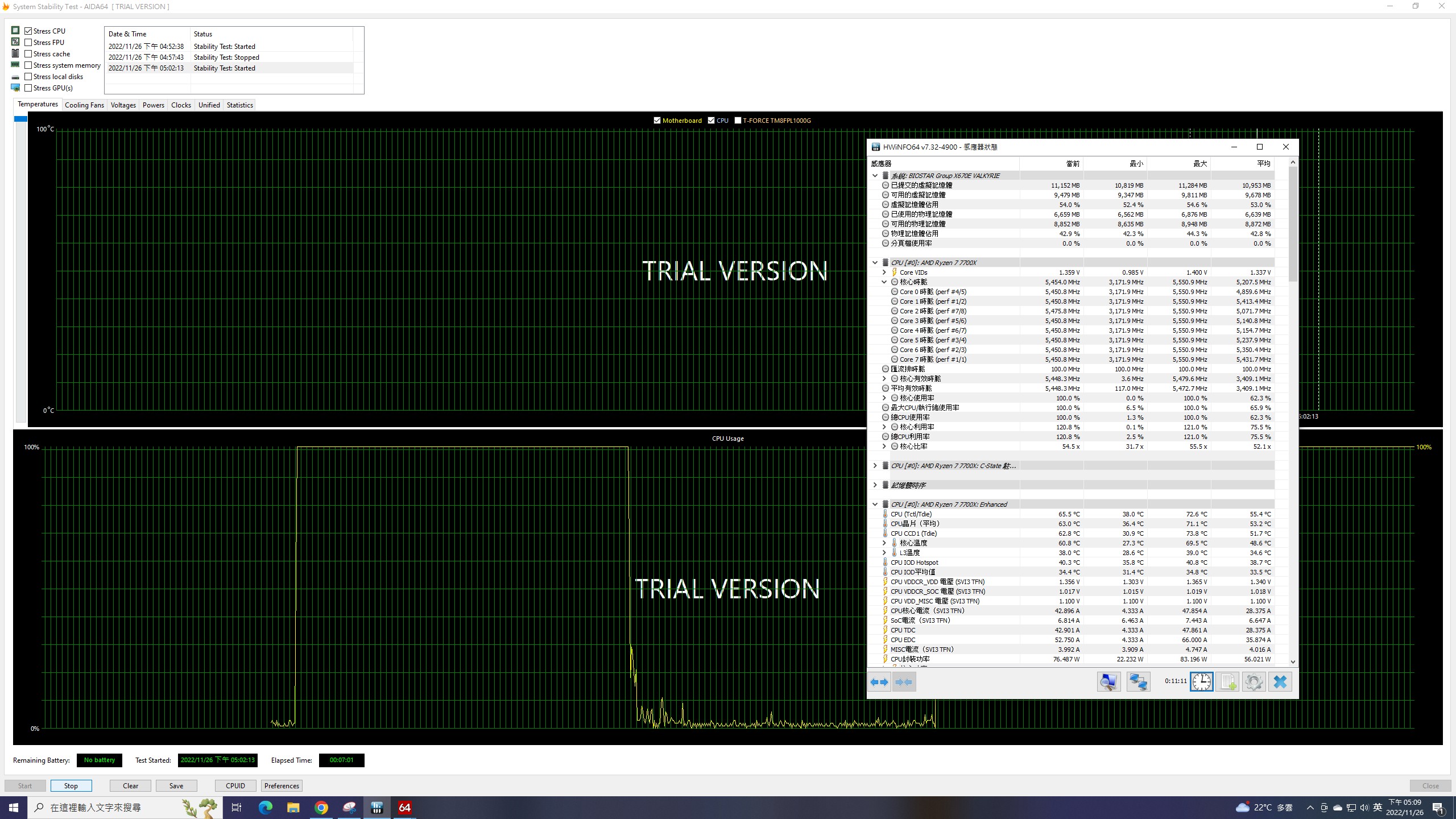The image size is (1456, 819).
Task: Click the 最大 column header in HWiNFO64
Action: [1178, 163]
